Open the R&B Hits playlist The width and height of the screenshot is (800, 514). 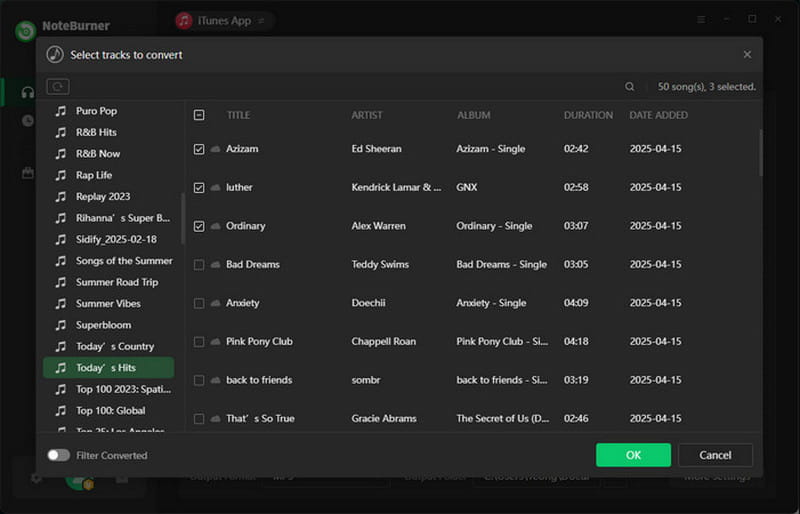coord(109,132)
